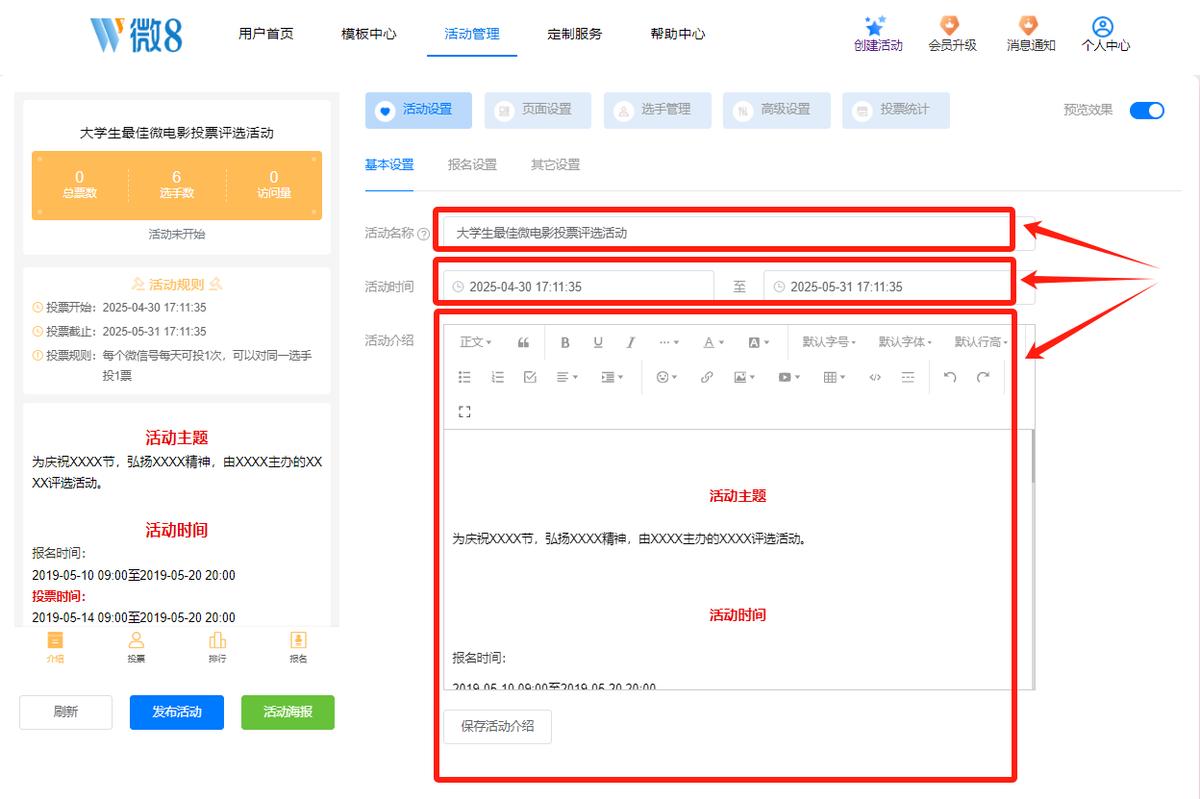Switch editor to fullscreen mode
1200x799 pixels.
pyautogui.click(x=464, y=411)
